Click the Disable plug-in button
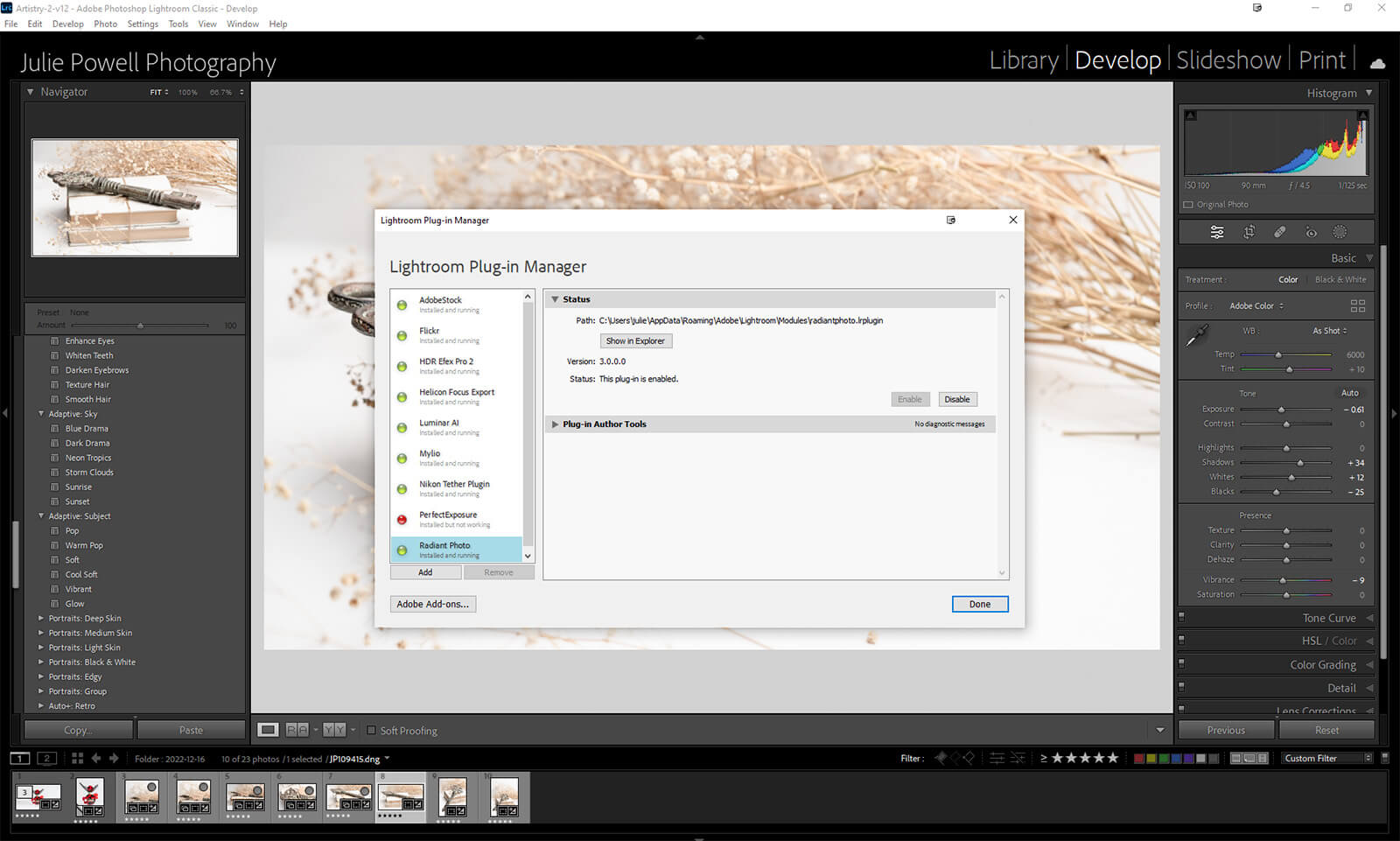 [x=957, y=399]
